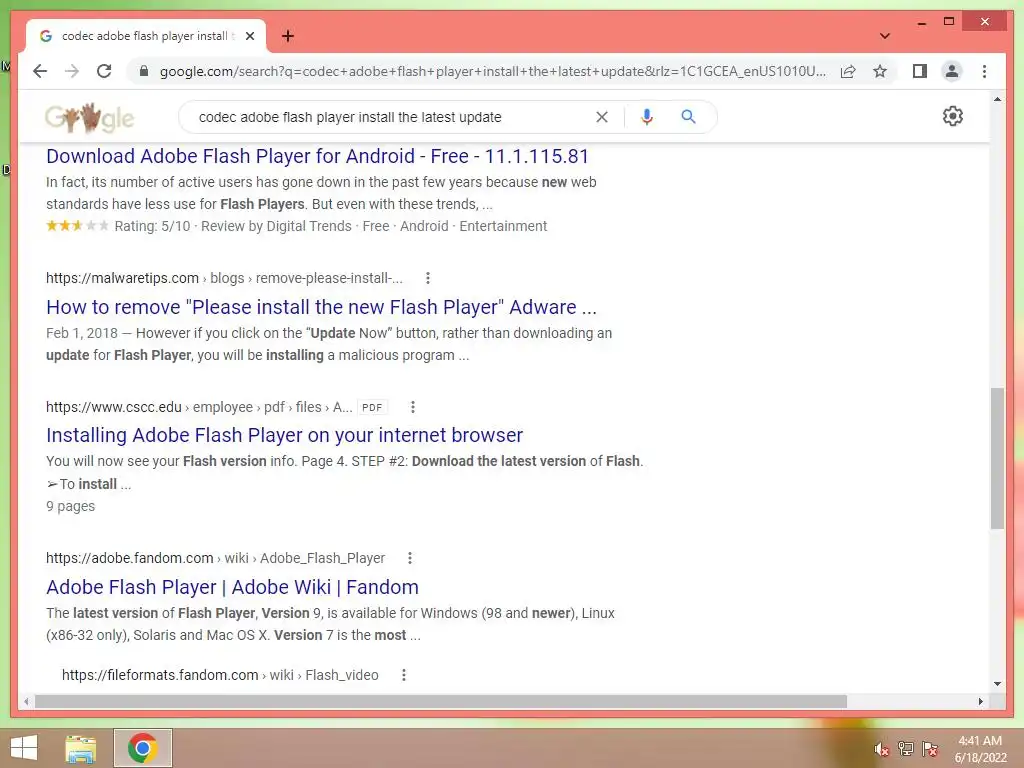Click the 'Rating: 5/10' review text
1024x768 pixels.
tap(152, 227)
